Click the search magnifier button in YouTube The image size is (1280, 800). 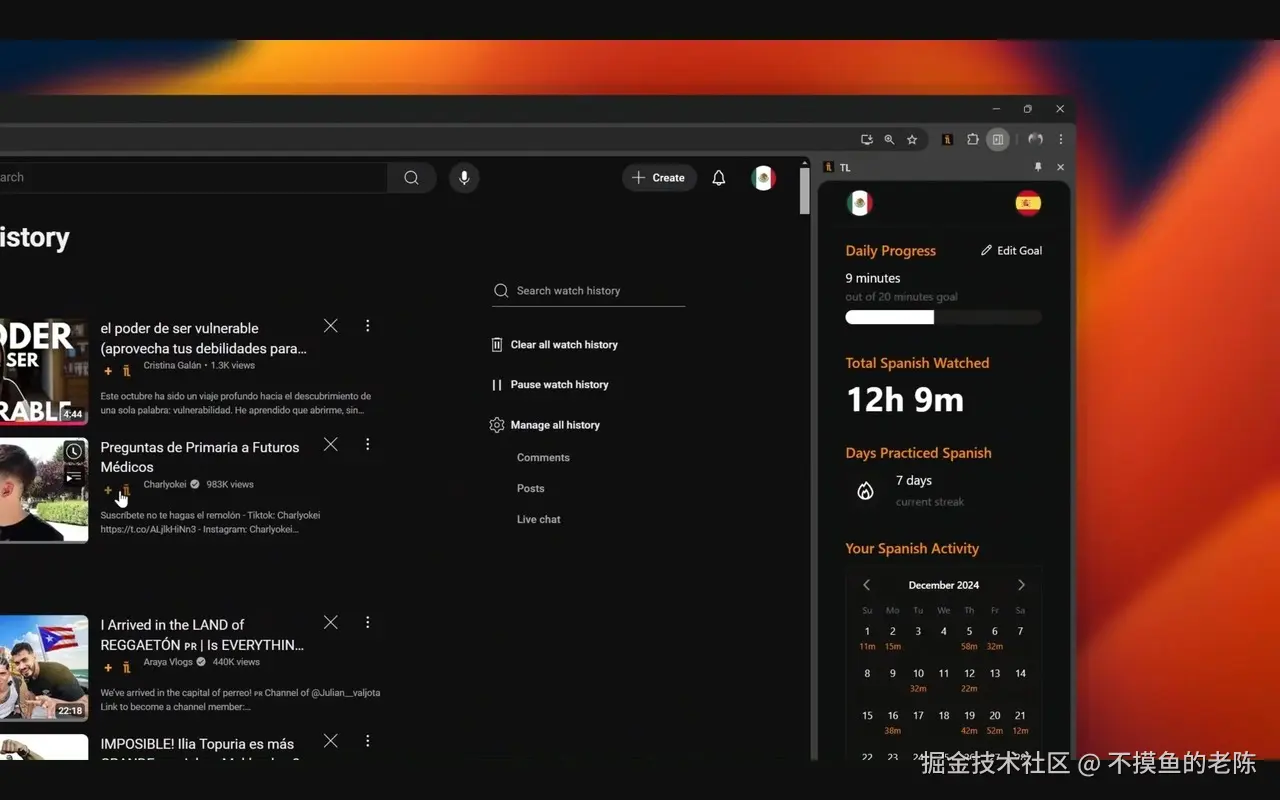pos(411,178)
